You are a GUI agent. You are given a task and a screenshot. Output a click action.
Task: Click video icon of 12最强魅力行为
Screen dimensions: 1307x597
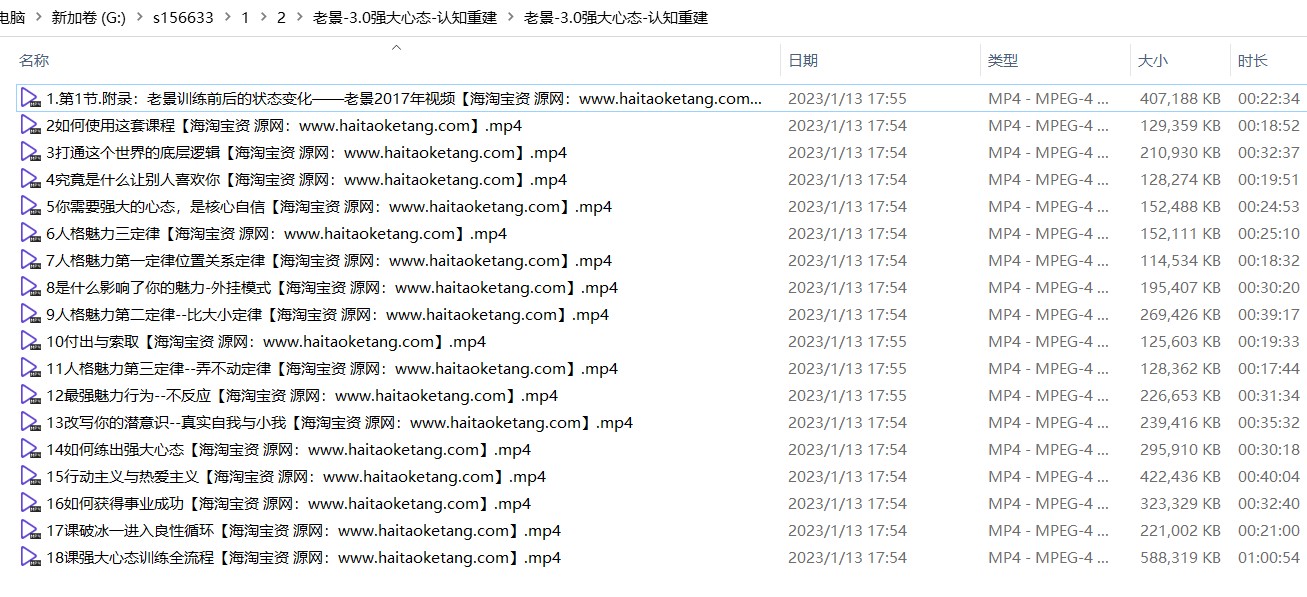[x=30, y=396]
